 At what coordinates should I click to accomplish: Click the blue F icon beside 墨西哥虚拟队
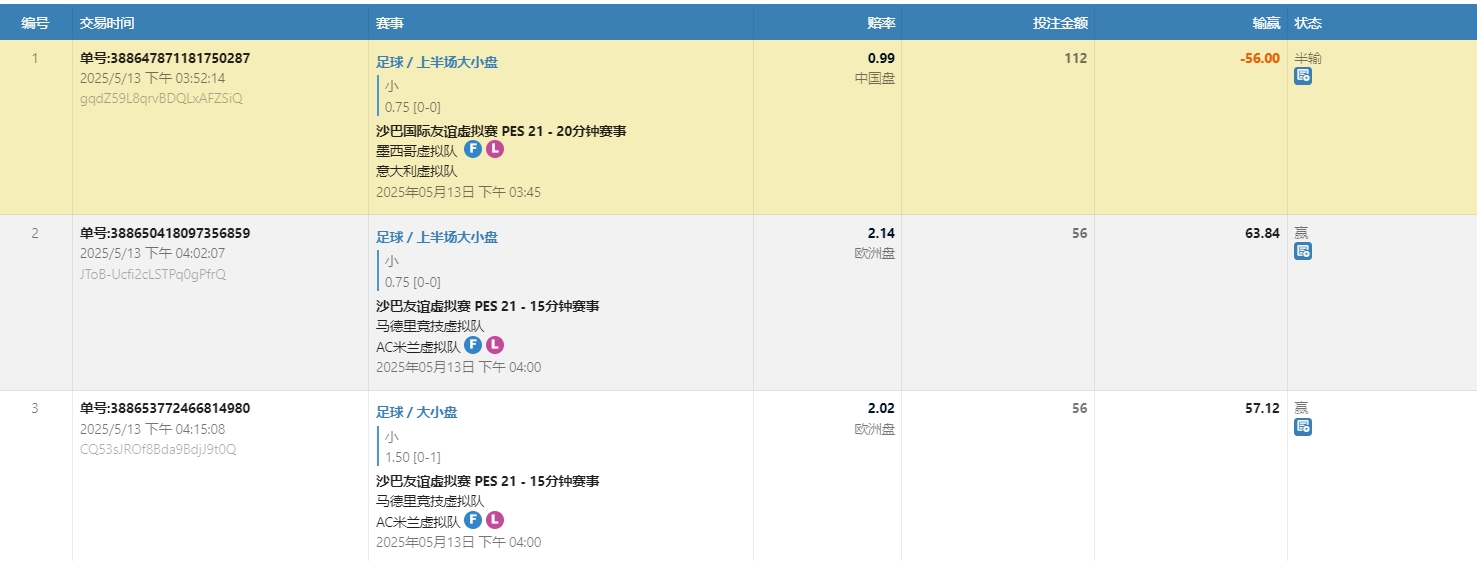473,150
